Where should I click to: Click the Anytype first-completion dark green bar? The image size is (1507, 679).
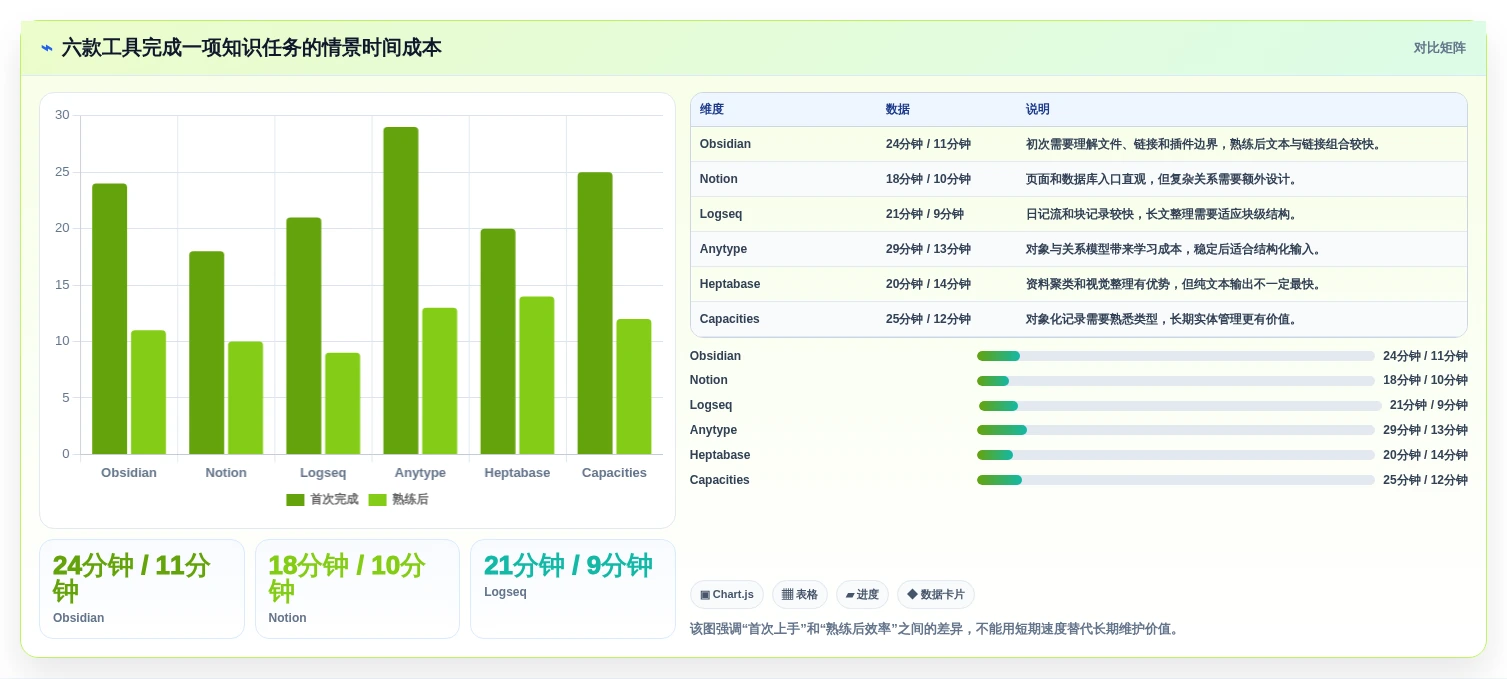point(401,291)
